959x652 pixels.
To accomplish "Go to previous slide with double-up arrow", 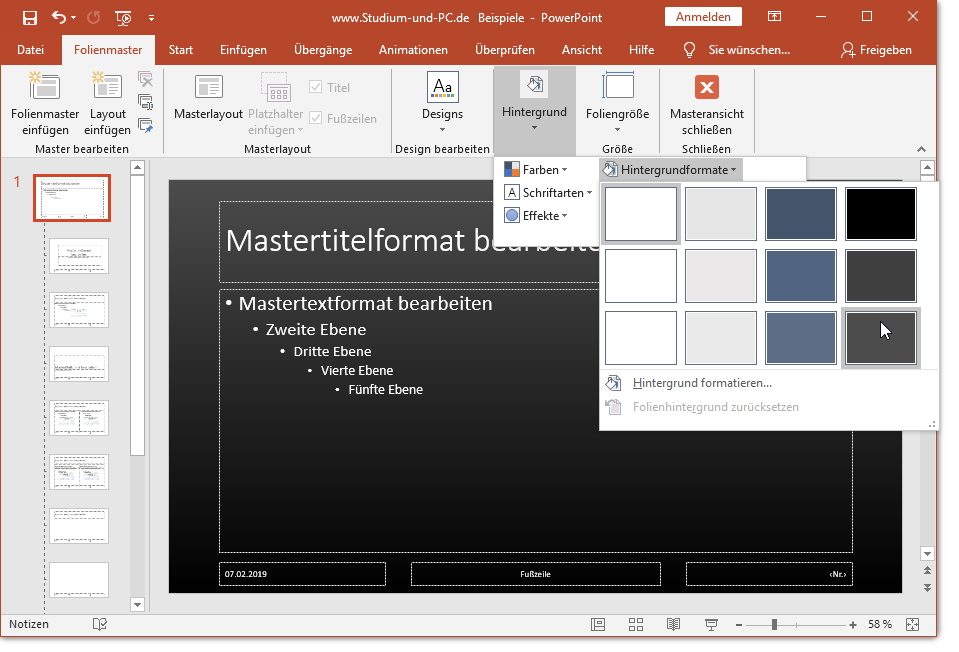I will click(927, 570).
